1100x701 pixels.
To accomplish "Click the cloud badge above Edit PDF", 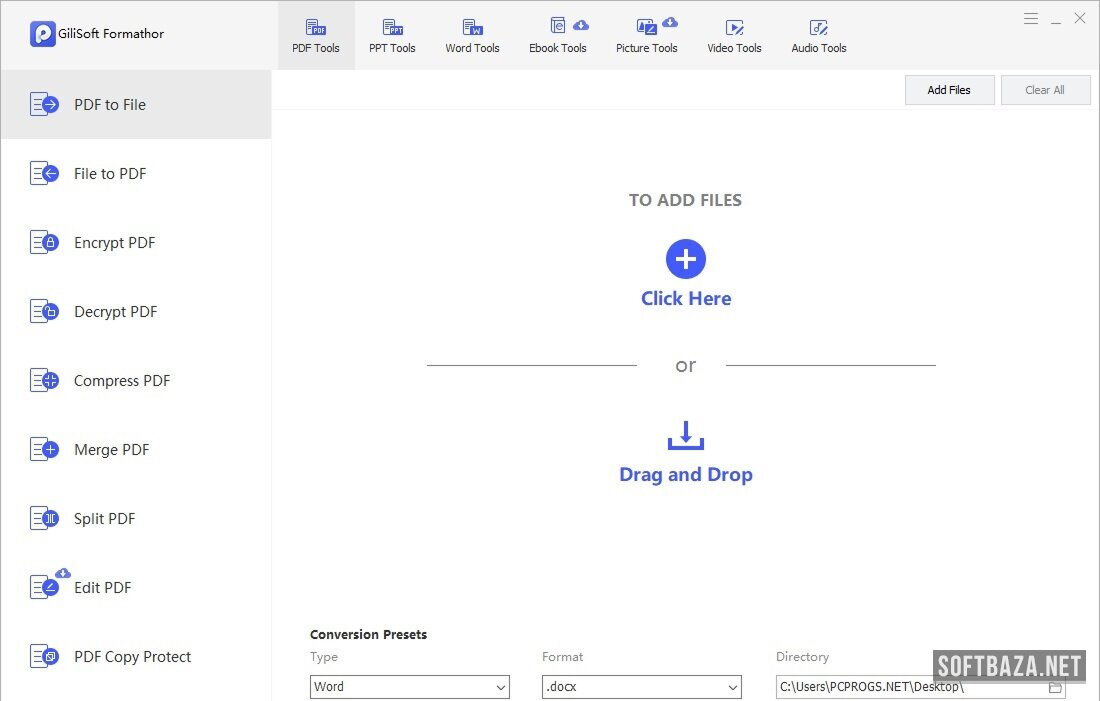I will (x=62, y=573).
